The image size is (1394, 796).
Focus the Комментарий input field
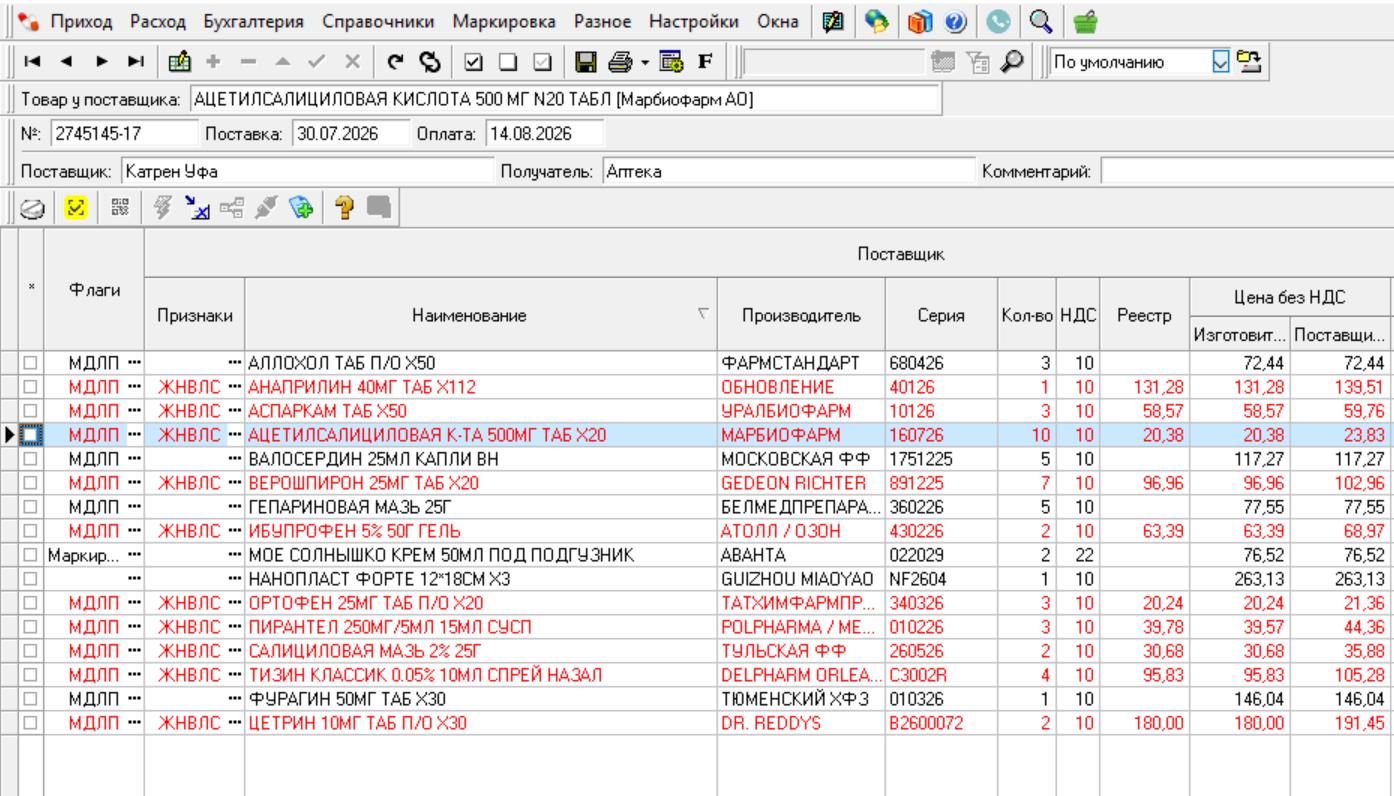1247,171
